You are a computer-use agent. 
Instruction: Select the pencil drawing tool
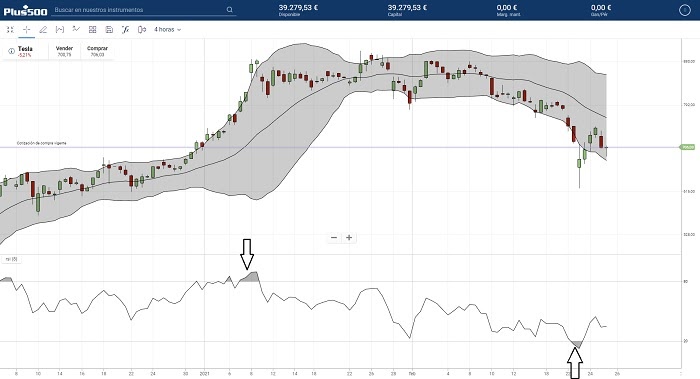pos(43,29)
